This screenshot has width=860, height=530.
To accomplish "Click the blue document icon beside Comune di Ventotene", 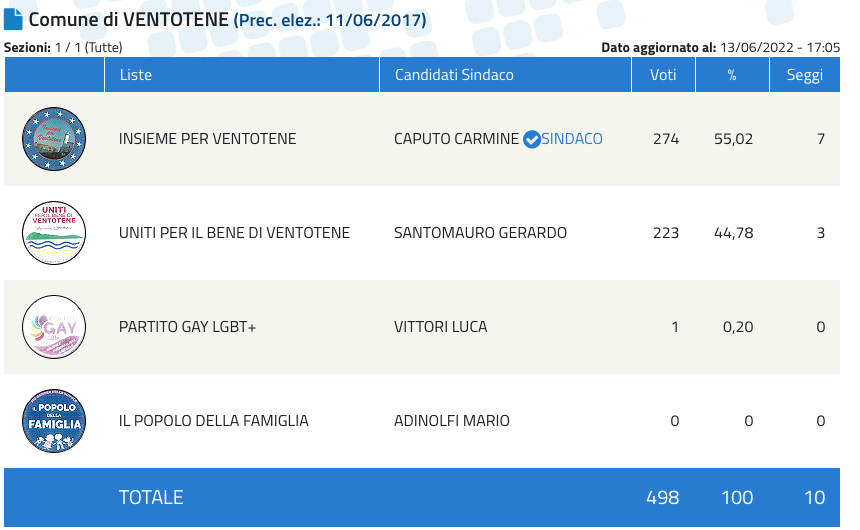I will (x=14, y=19).
